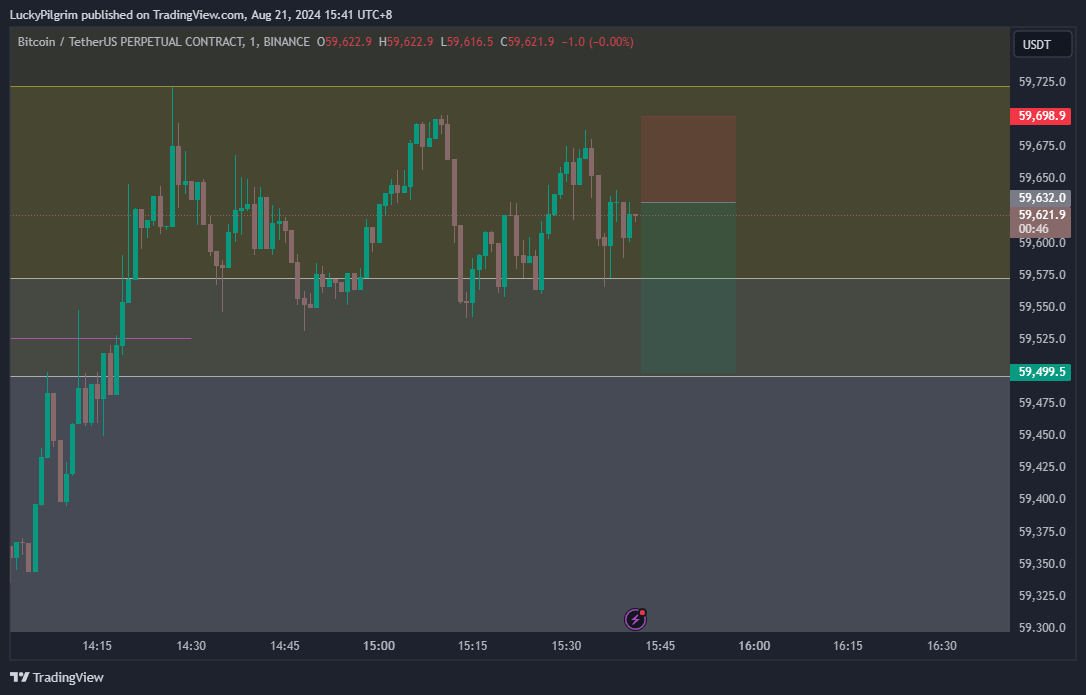The height and width of the screenshot is (695, 1086).
Task: Click the gray 59,632.0 entry price label
Action: [x=1040, y=198]
